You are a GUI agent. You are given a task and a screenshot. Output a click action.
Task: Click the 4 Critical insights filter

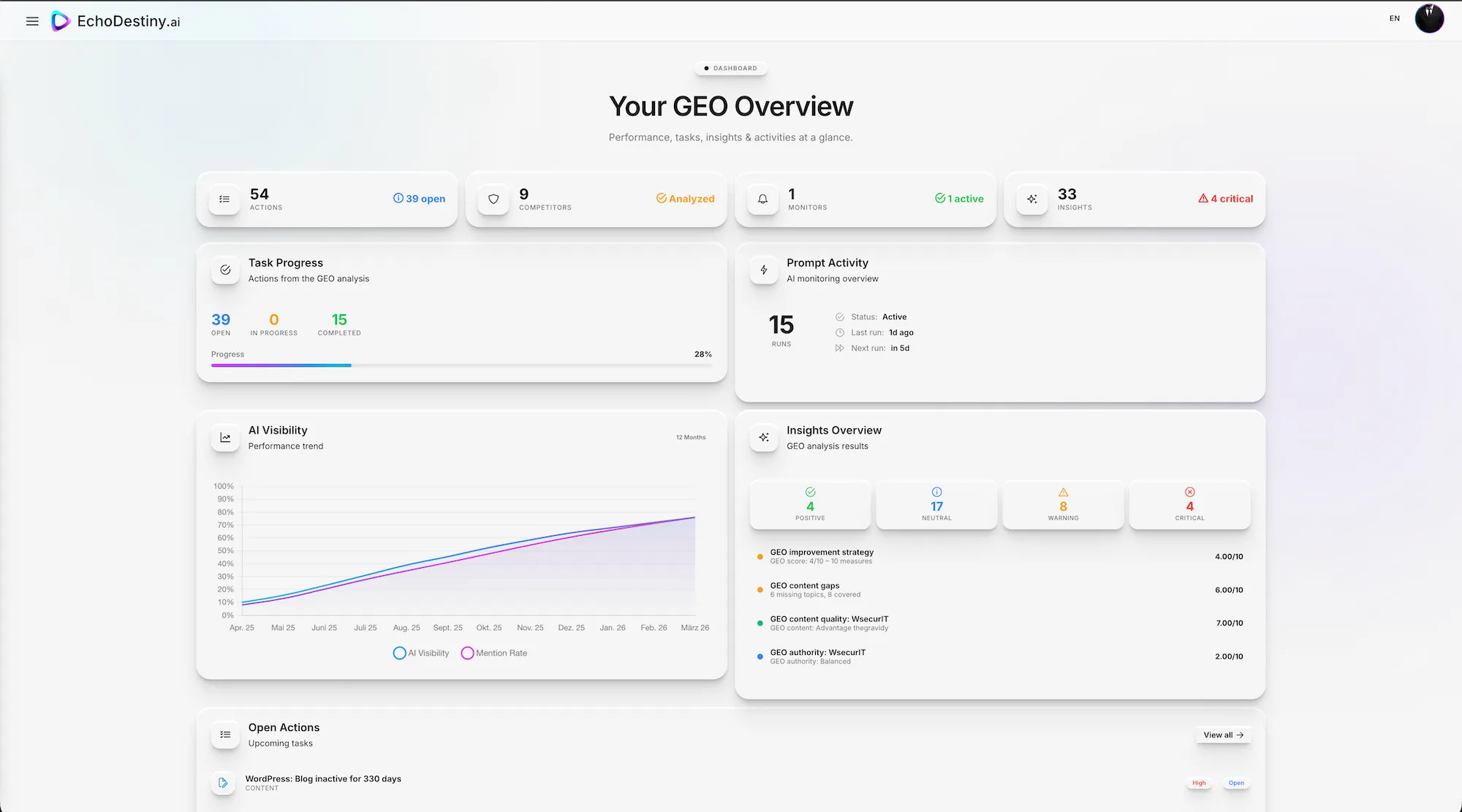pyautogui.click(x=1189, y=504)
